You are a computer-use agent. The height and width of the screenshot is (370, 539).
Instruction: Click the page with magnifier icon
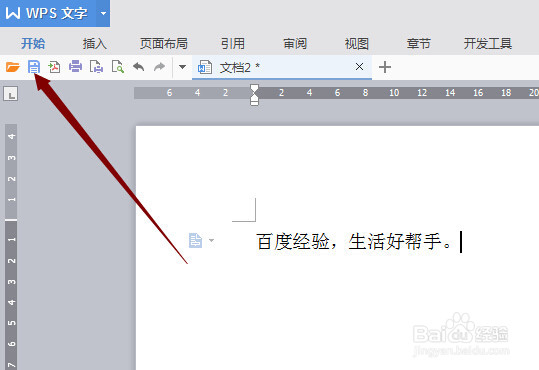pos(118,67)
